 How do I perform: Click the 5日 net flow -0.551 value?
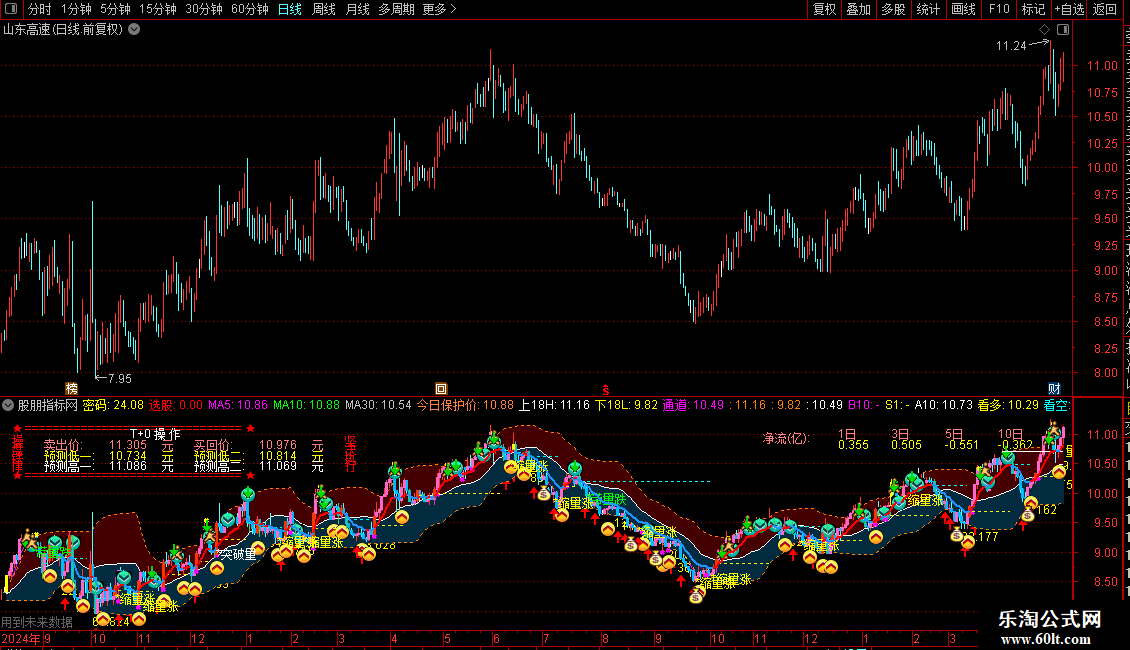coord(961,445)
